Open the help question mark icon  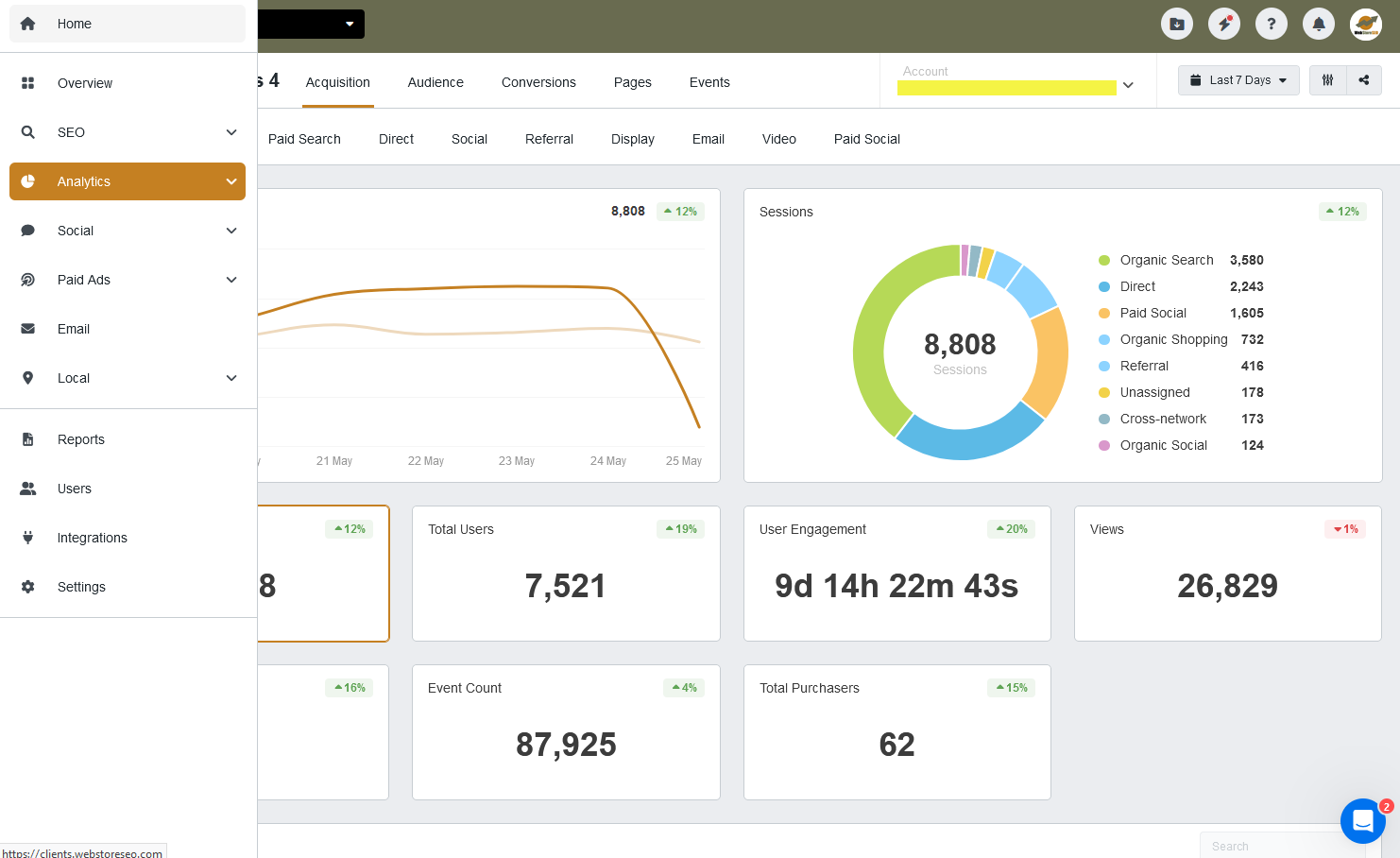click(1271, 24)
